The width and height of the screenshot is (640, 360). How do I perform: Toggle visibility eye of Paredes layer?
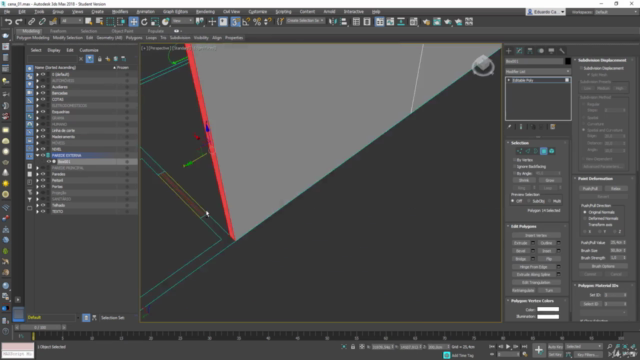[x=43, y=174]
